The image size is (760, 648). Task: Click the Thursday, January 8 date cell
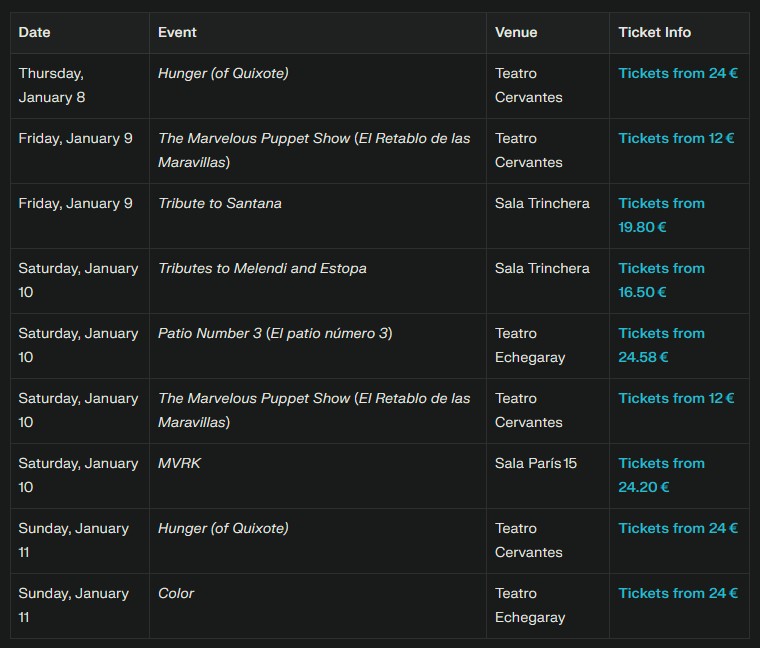point(51,85)
